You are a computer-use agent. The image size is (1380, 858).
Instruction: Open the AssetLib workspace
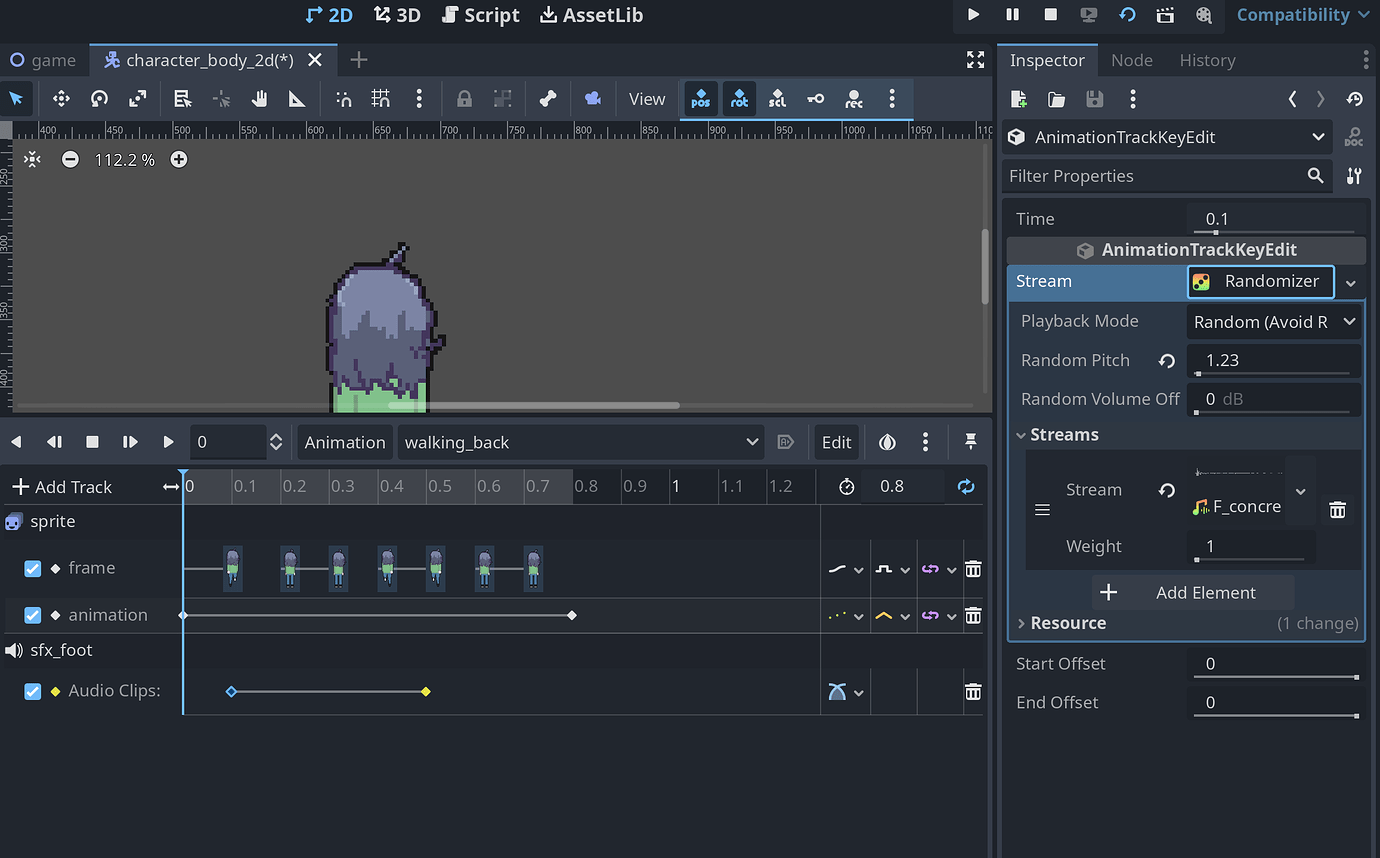591,15
